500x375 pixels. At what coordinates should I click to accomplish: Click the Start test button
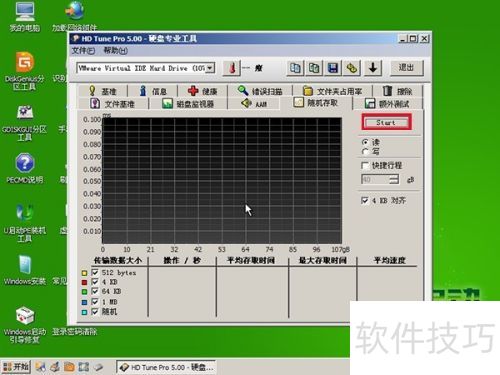coord(387,122)
